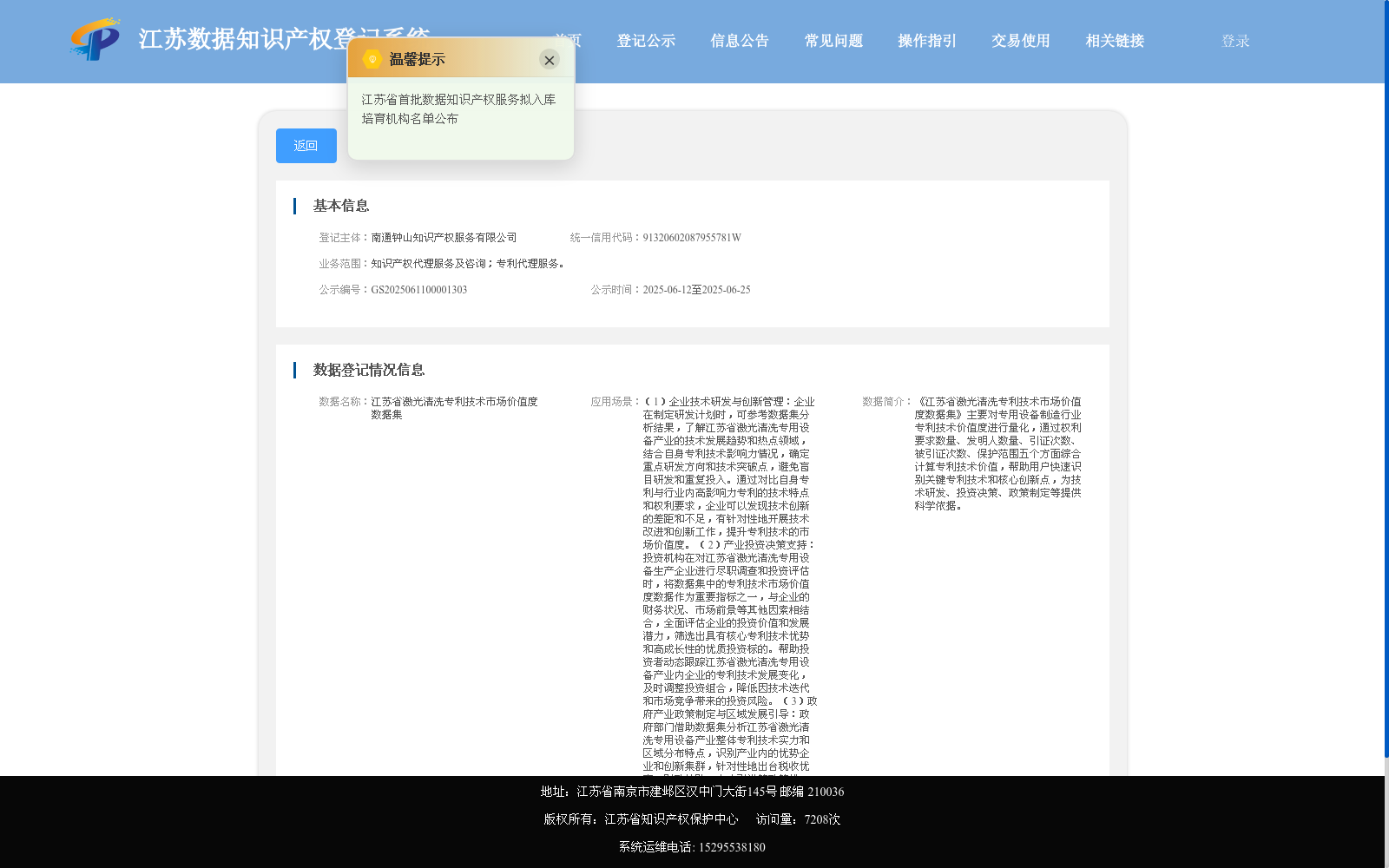The image size is (1389, 868).
Task: Close the 温馨提示 popup
Action: (549, 60)
